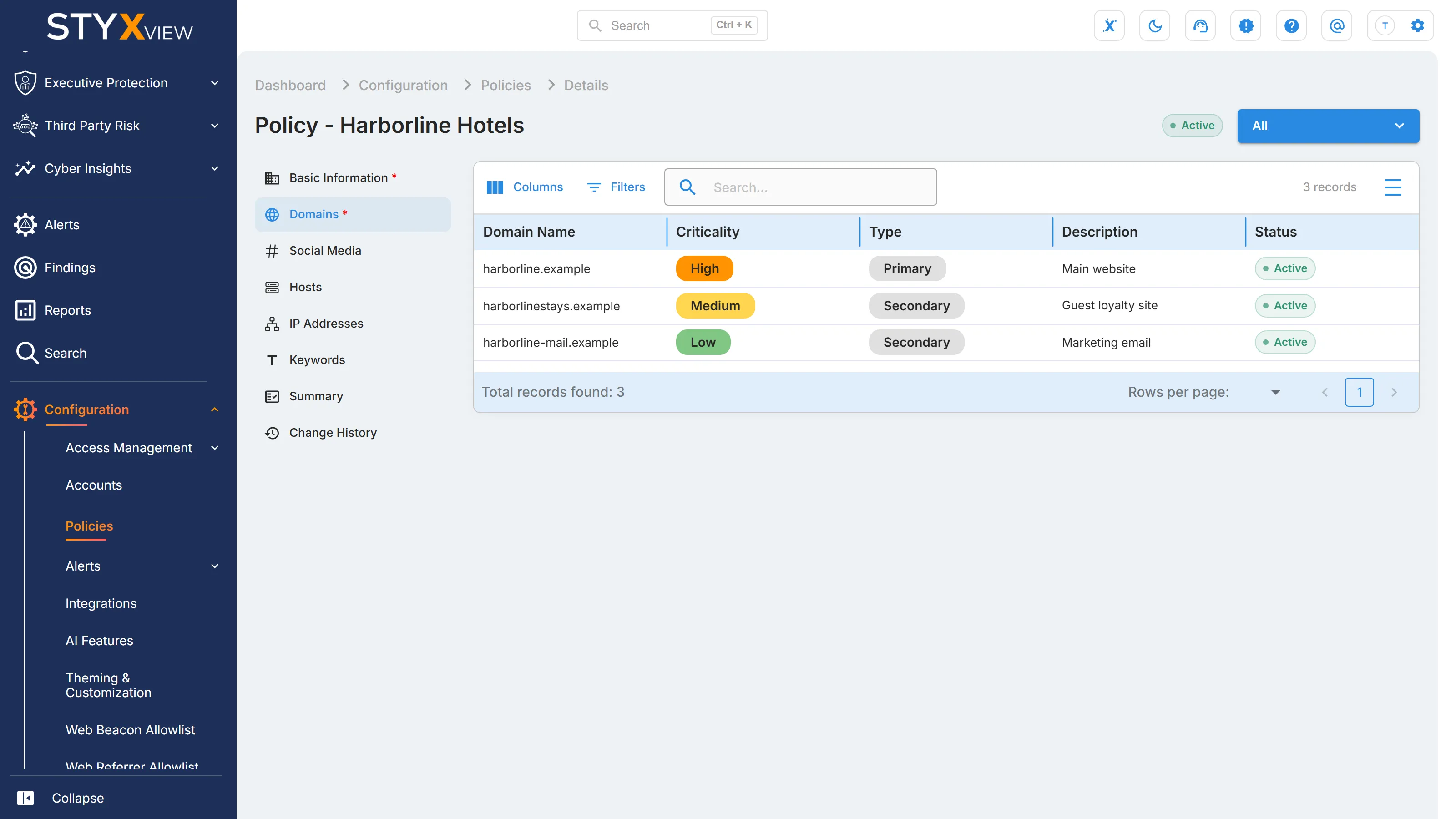1456x819 pixels.
Task: Open the alert badge icon in header
Action: (x=1246, y=25)
